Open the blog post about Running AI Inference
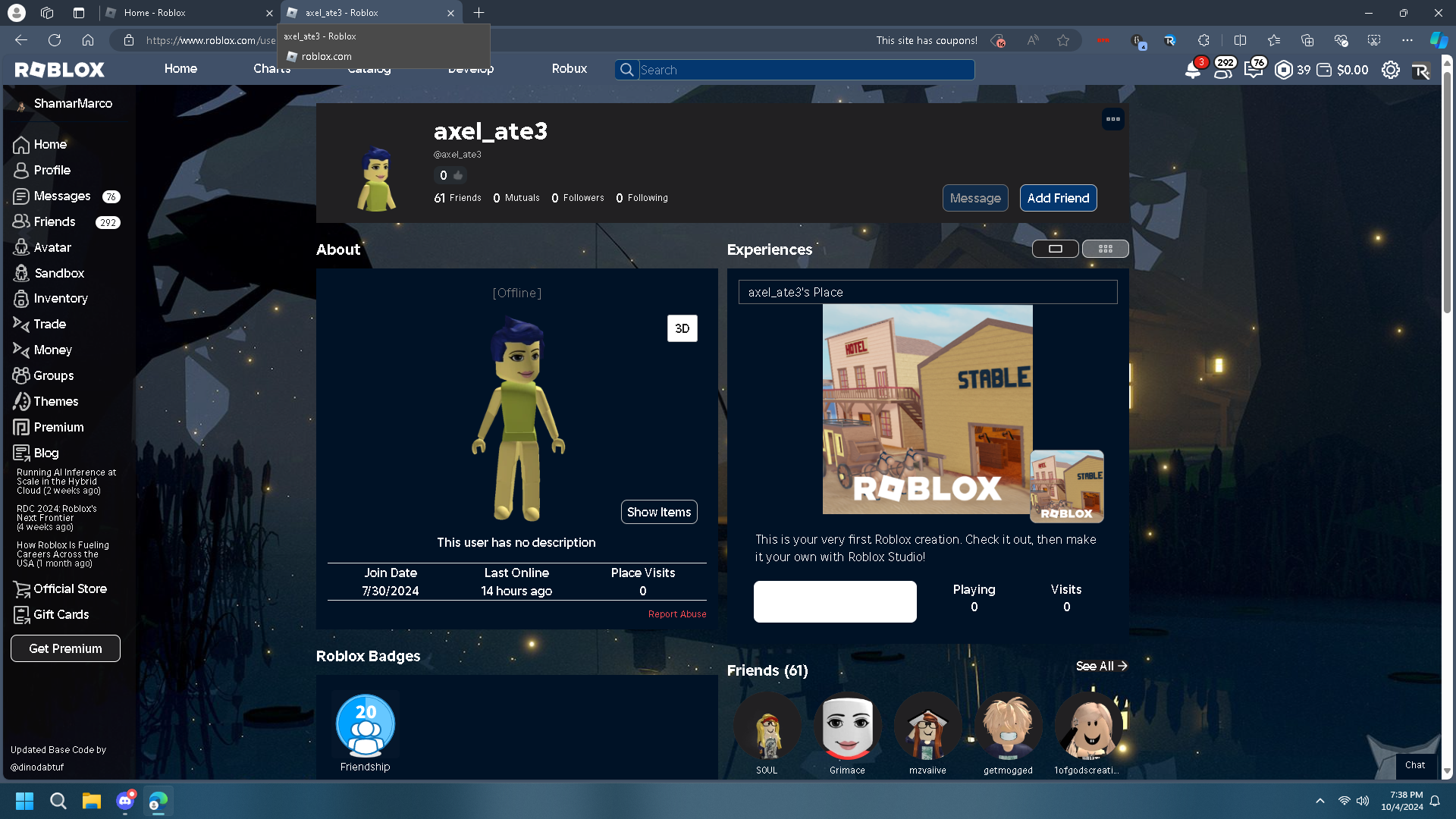Viewport: 1456px width, 819px height. coord(66,482)
